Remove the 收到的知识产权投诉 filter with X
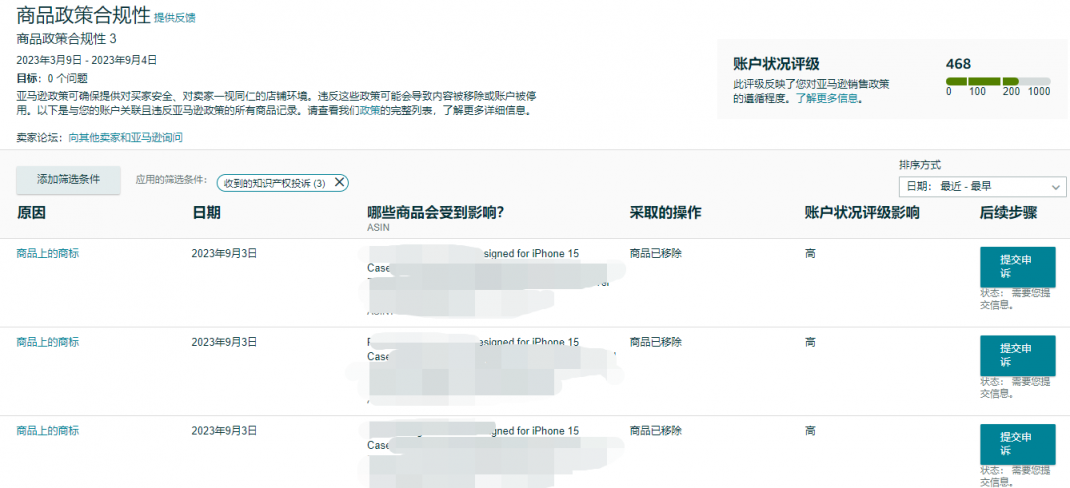1070x488 pixels. click(x=339, y=182)
